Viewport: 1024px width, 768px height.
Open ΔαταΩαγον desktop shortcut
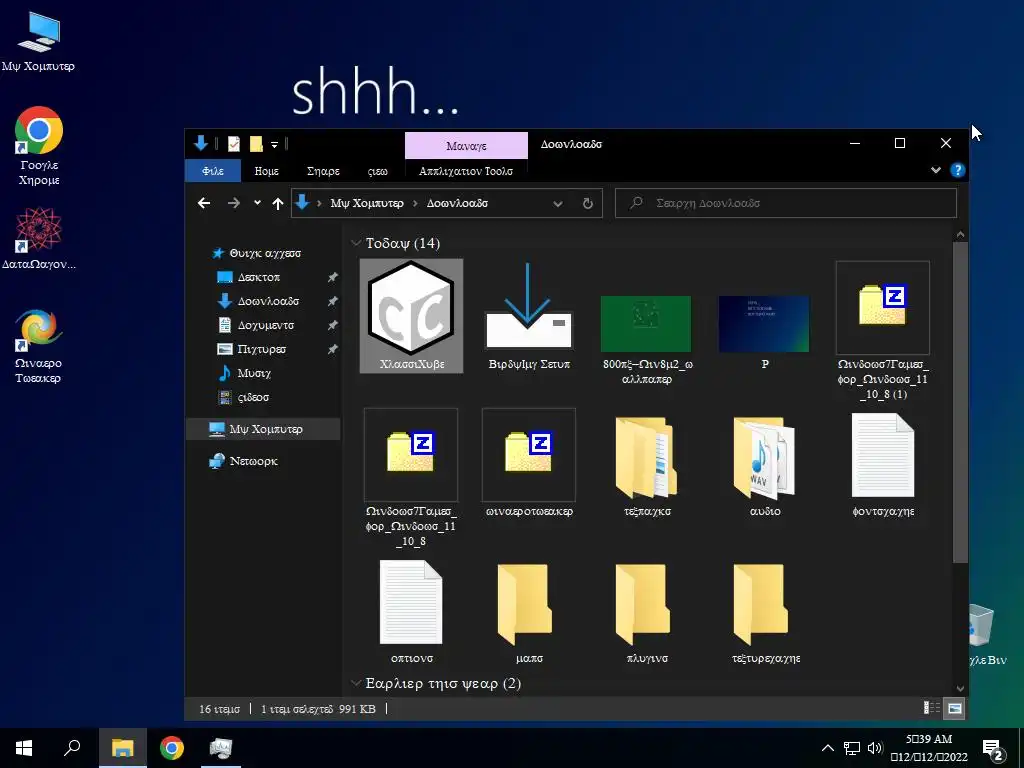(x=39, y=238)
